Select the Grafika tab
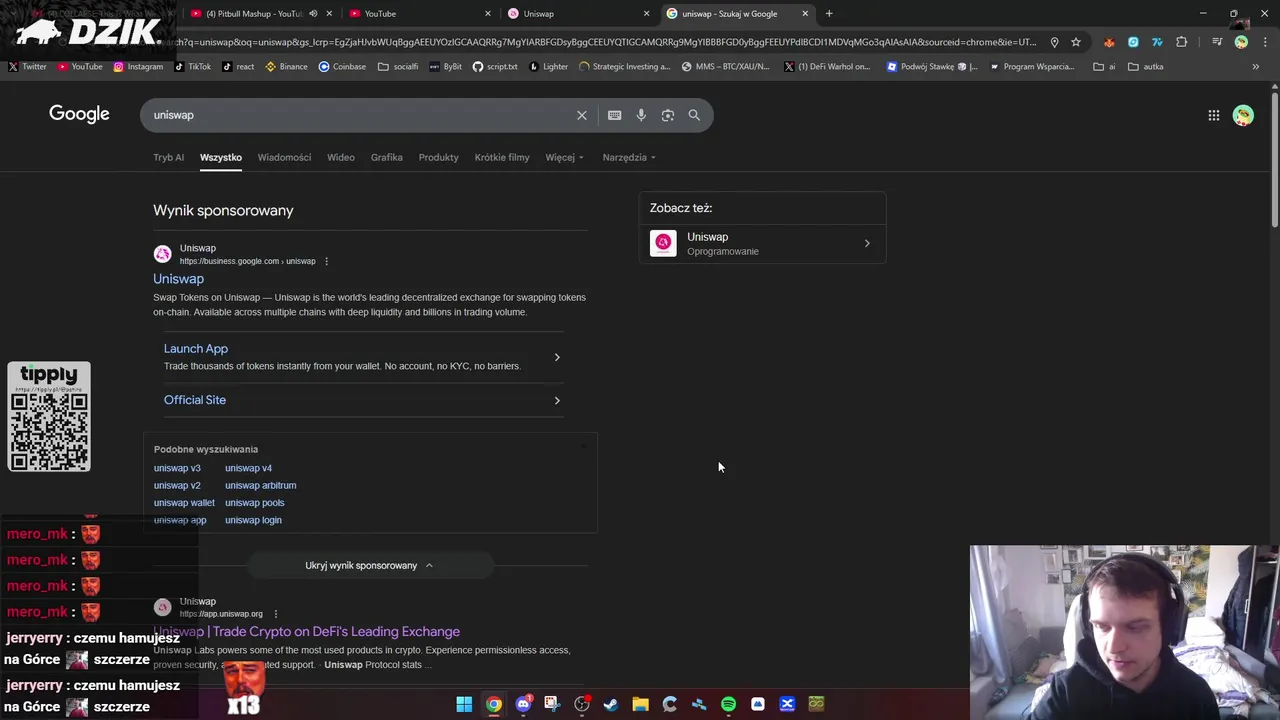This screenshot has height=720, width=1280. point(386,157)
